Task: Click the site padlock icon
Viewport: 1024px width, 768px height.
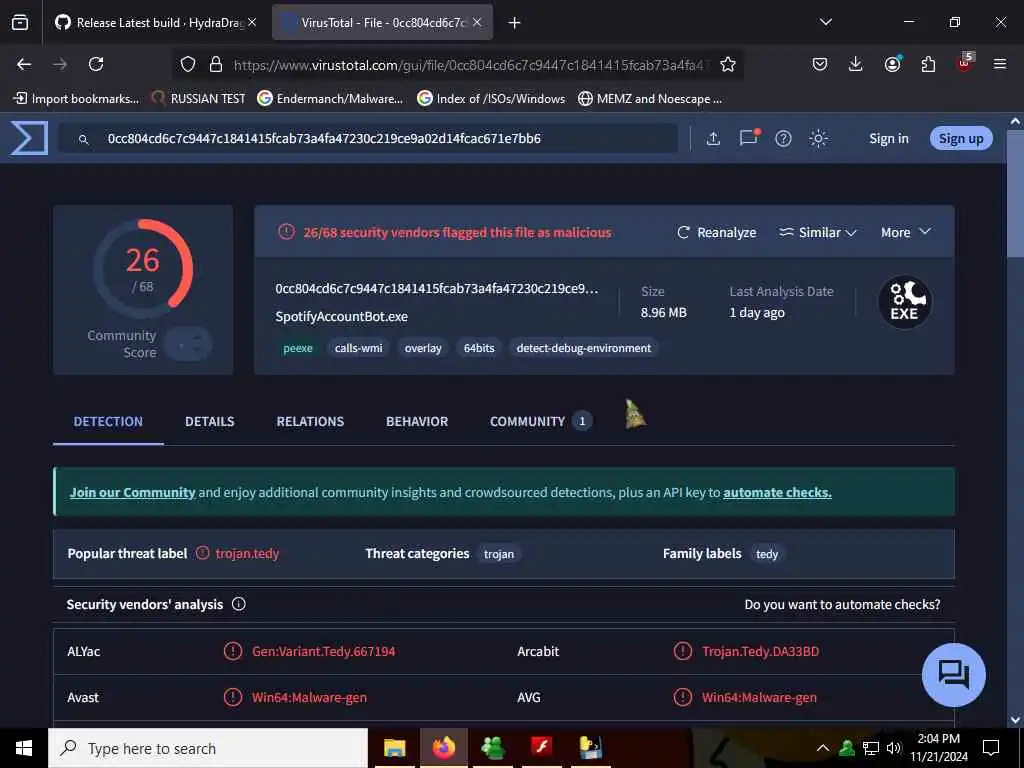Action: click(x=216, y=64)
